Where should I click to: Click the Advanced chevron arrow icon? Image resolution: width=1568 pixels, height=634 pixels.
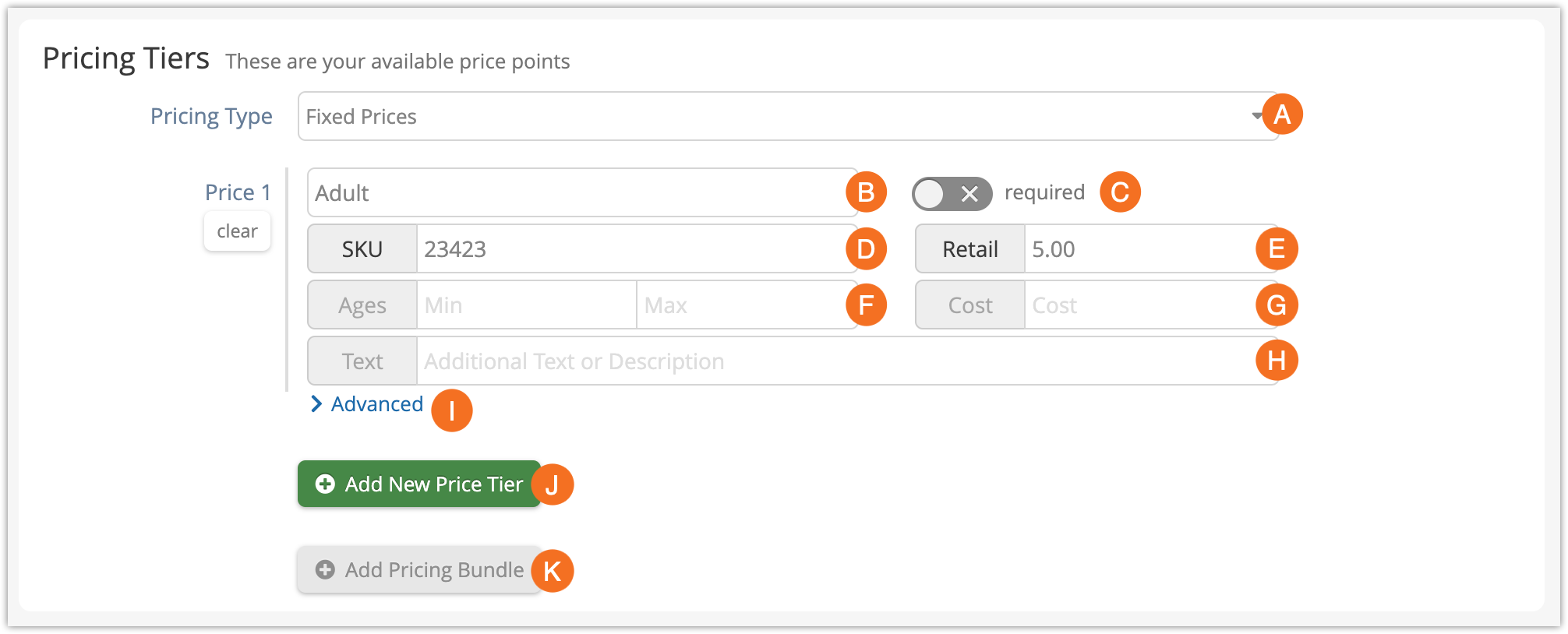pyautogui.click(x=316, y=403)
